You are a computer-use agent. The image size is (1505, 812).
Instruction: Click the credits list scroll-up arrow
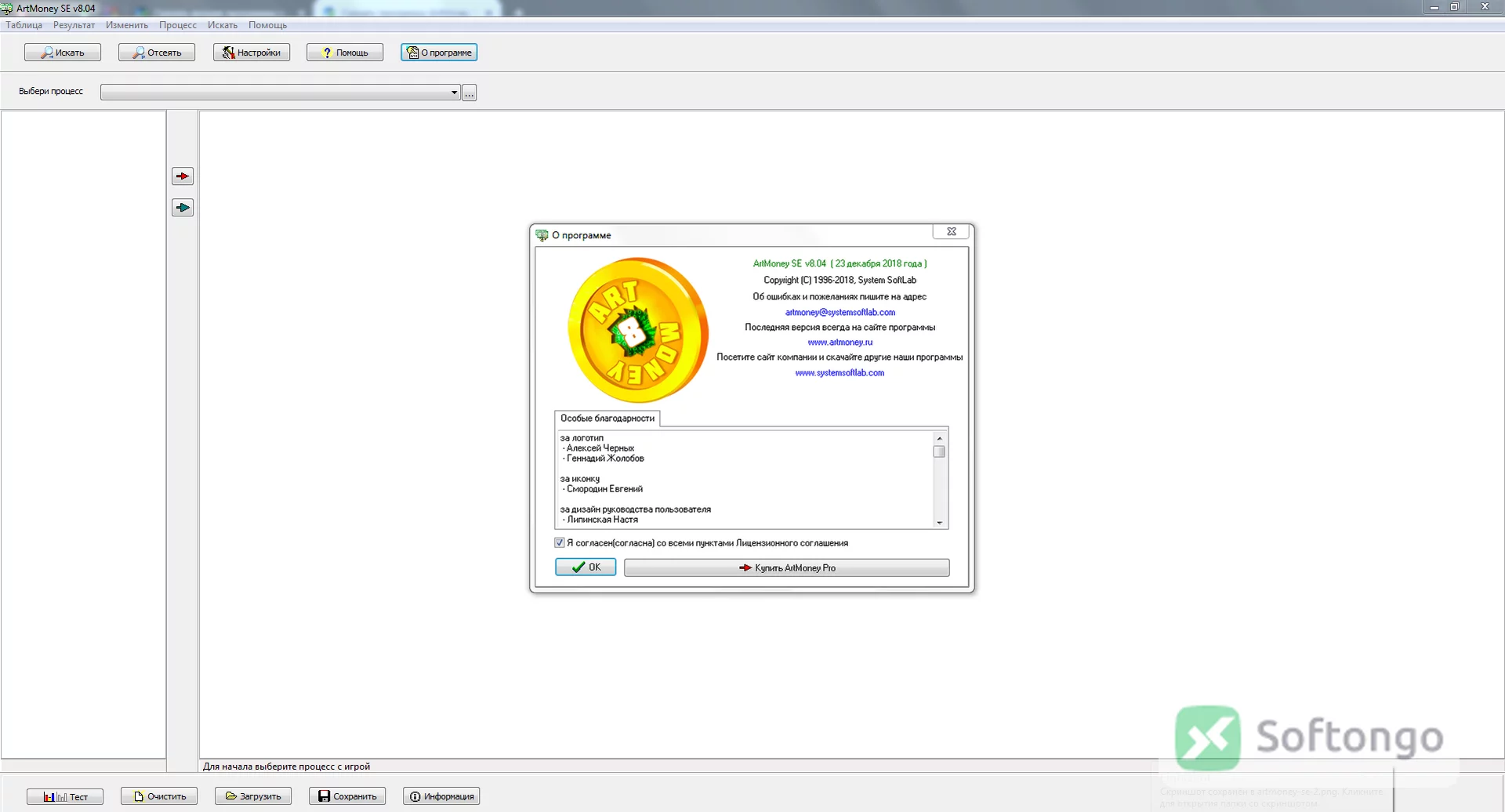[x=939, y=438]
